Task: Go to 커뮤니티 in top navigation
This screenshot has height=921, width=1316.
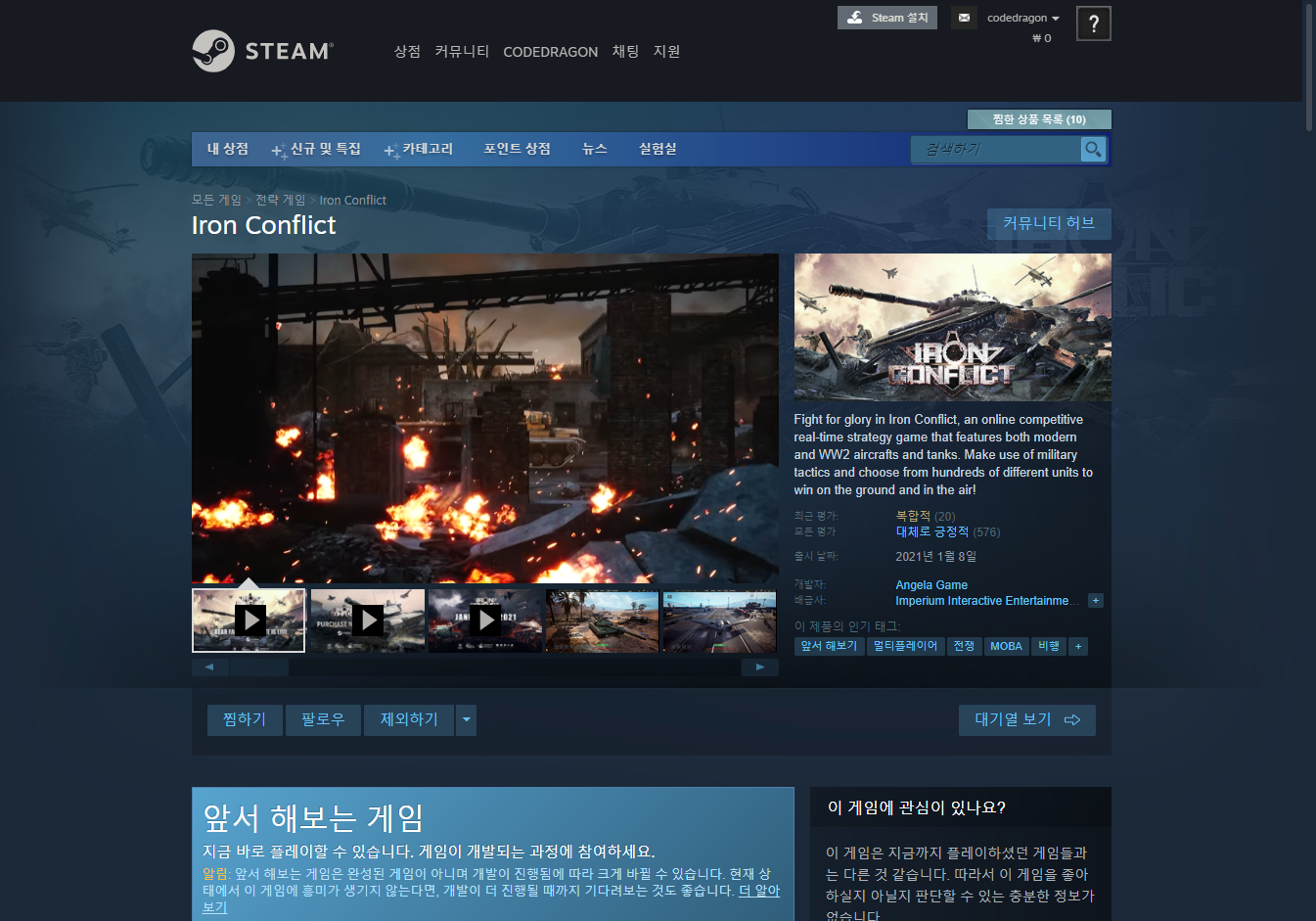Action: pyautogui.click(x=462, y=52)
